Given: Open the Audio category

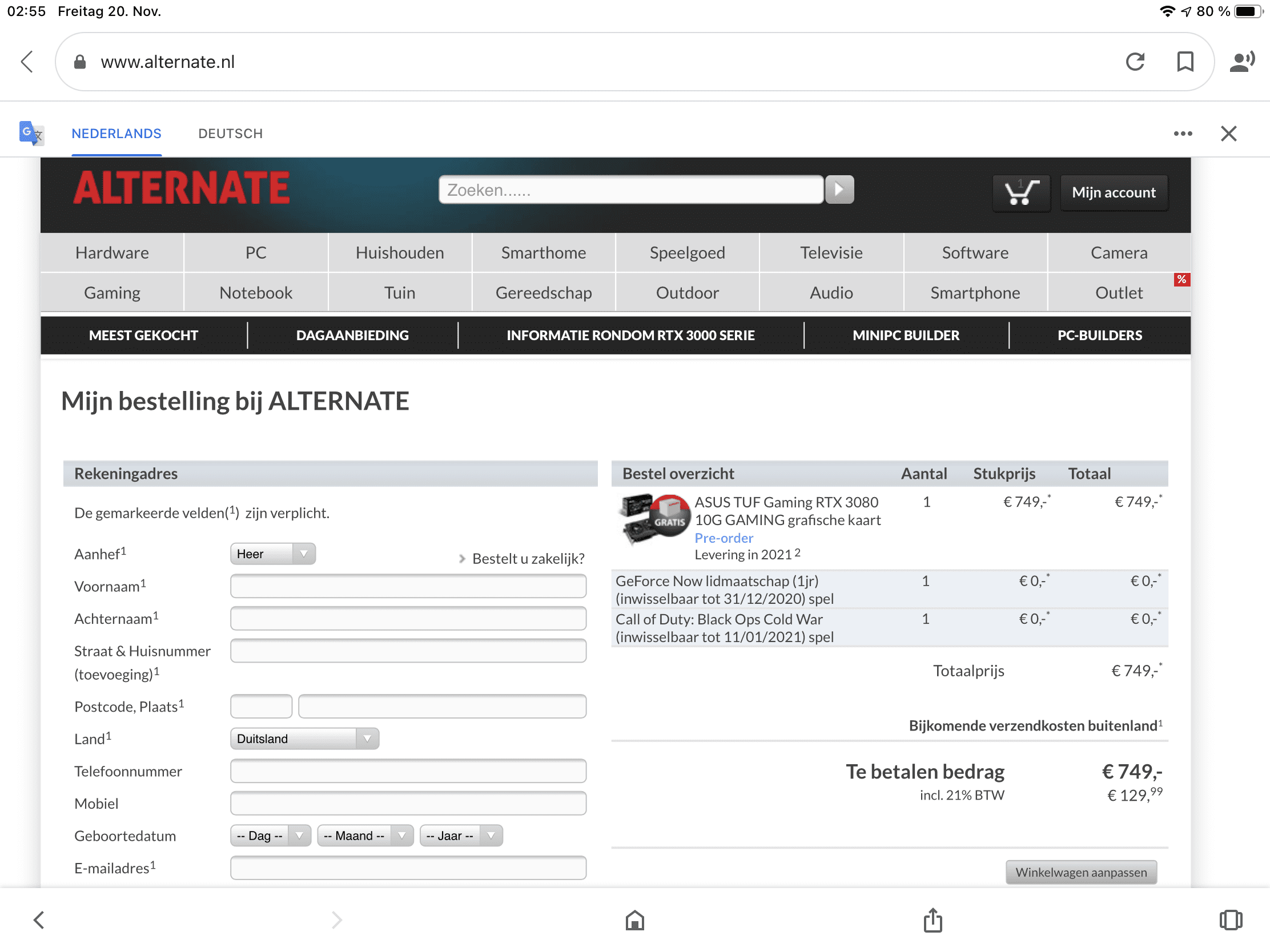Looking at the screenshot, I should 831,293.
